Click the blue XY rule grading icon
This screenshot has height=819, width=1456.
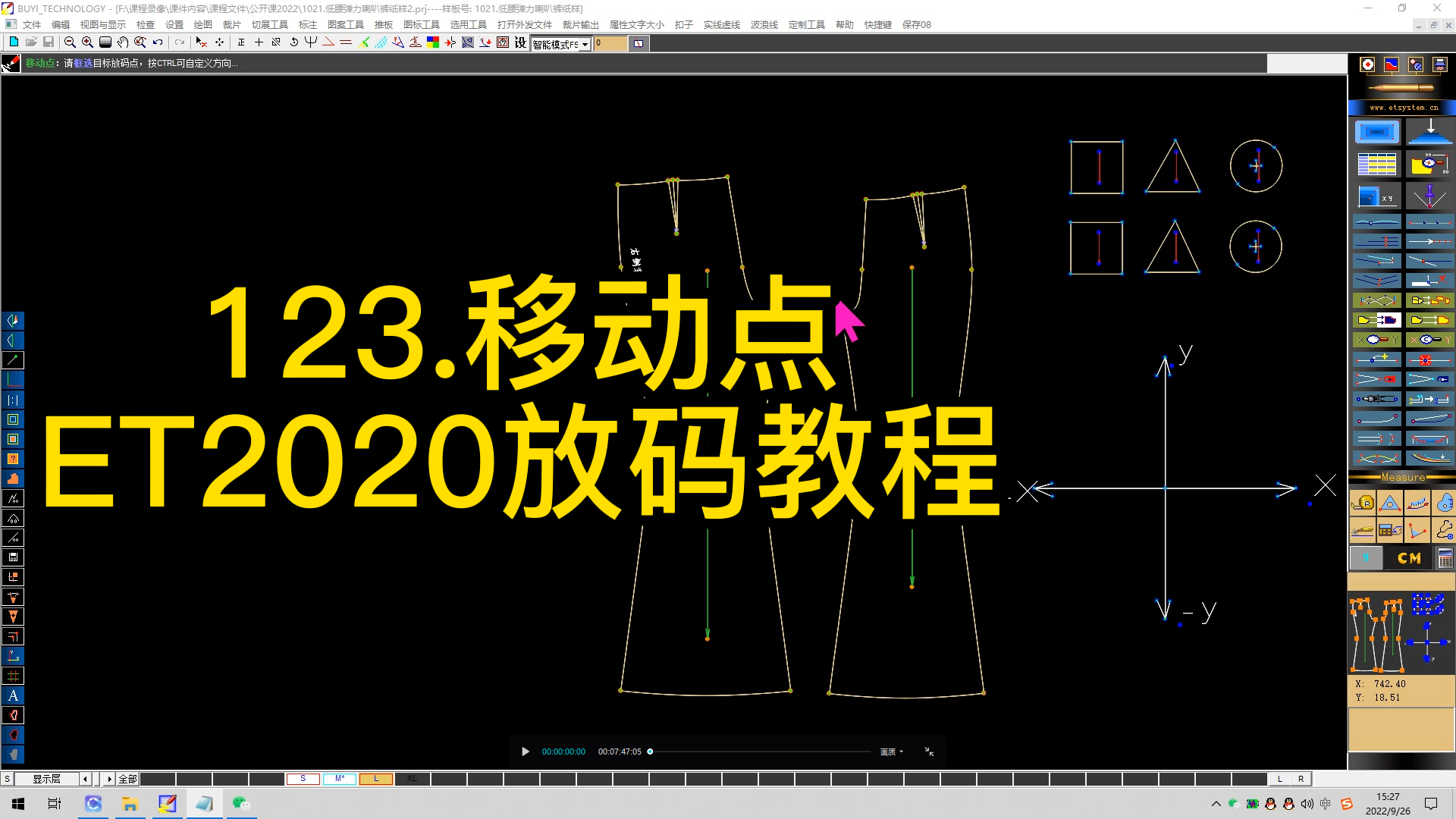pos(1377,196)
